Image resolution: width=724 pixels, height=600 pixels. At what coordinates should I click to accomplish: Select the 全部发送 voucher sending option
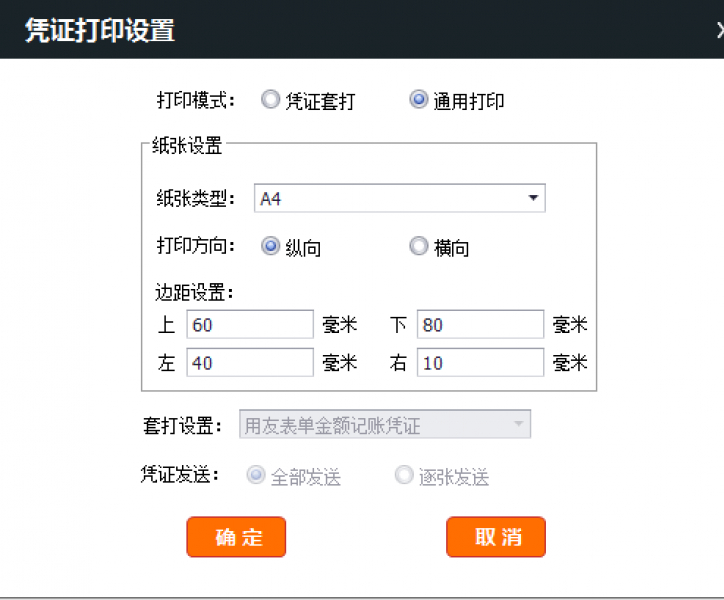coord(255,476)
